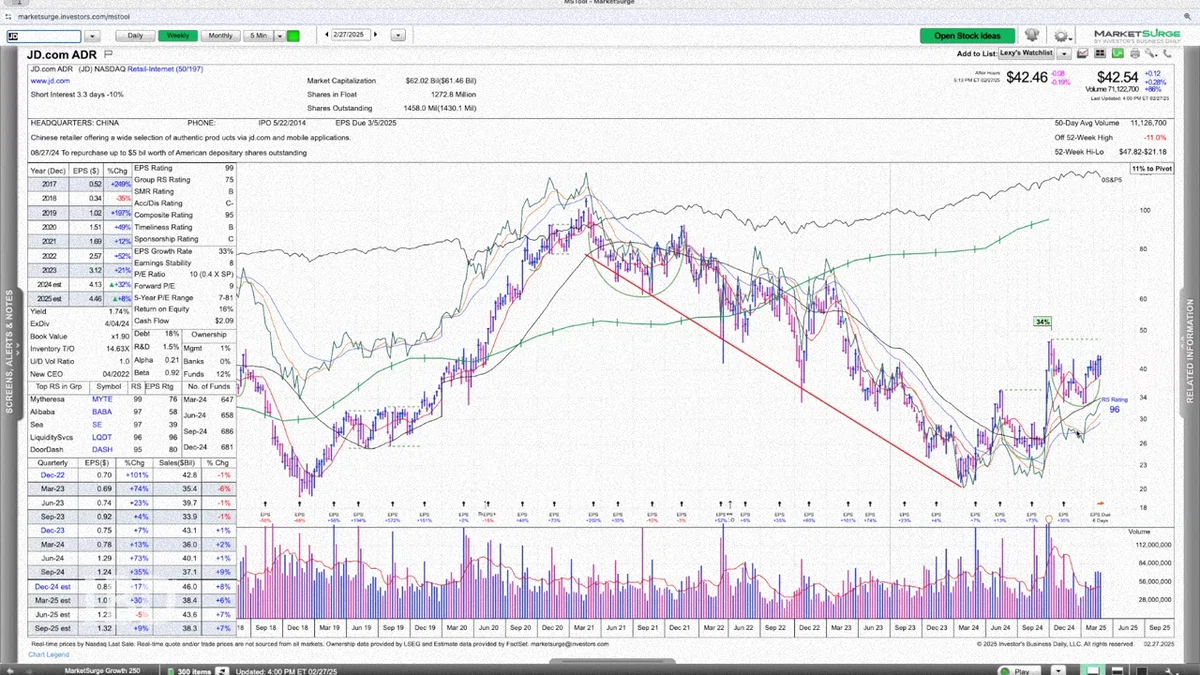Open the settings gear menu
Screen dimensions: 1200x675
click(1063, 36)
